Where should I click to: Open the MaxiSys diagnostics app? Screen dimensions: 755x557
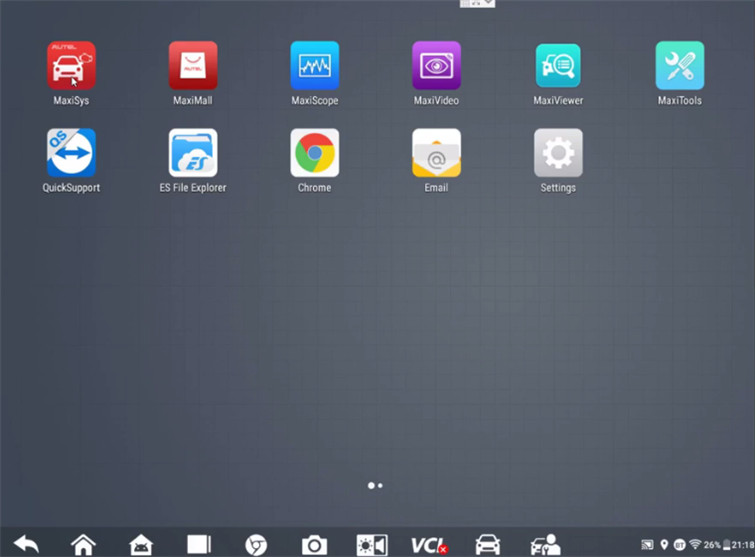tap(71, 65)
